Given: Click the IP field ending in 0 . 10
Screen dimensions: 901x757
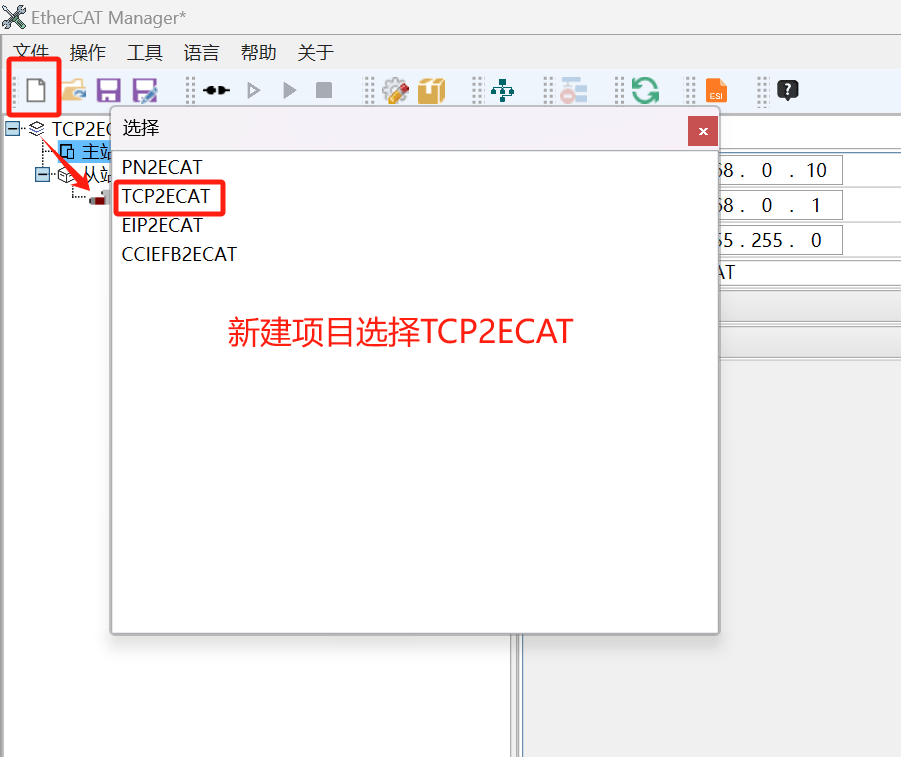Looking at the screenshot, I should [780, 170].
